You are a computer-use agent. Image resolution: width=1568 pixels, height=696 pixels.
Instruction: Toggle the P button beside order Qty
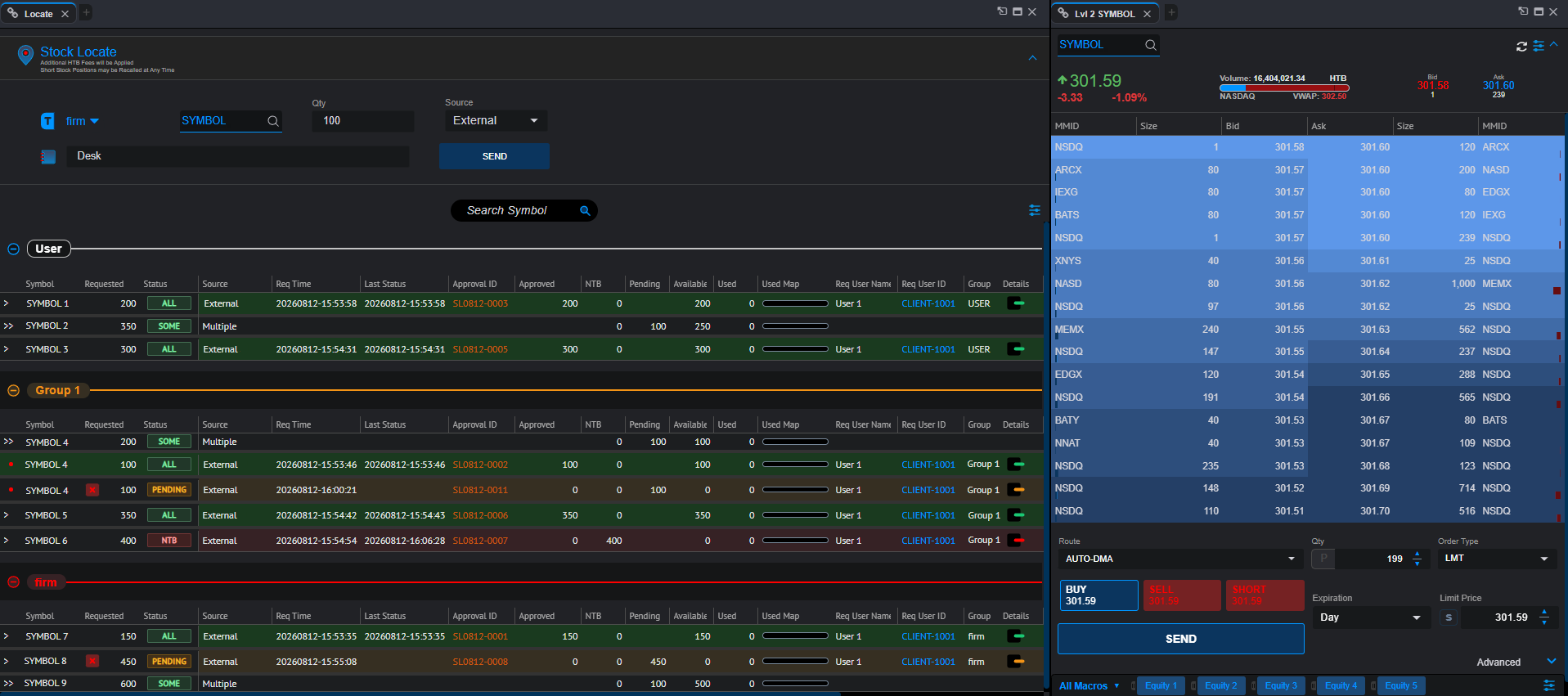pyautogui.click(x=1323, y=559)
